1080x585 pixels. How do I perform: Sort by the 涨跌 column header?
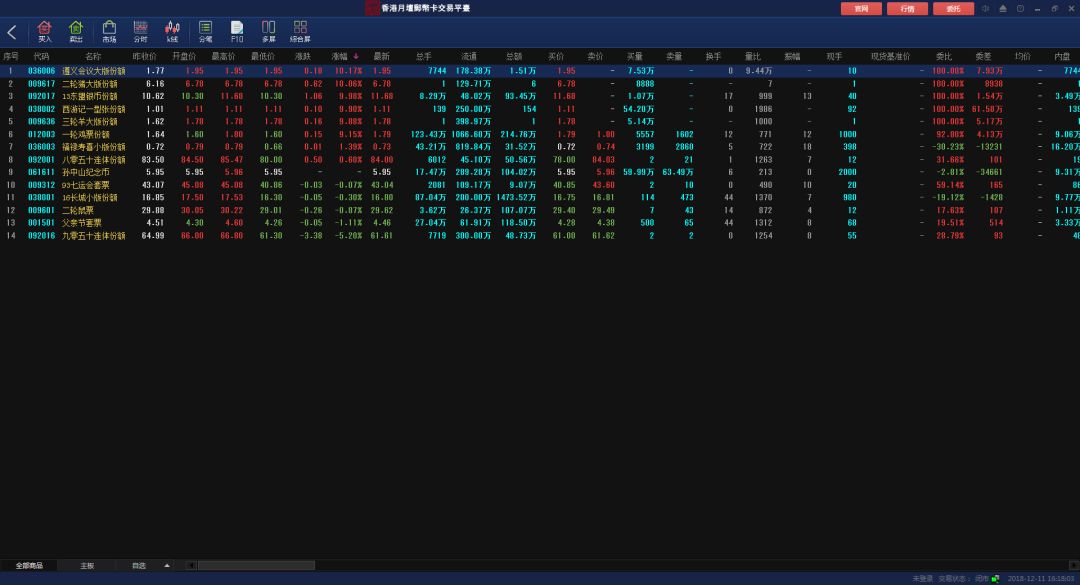point(303,57)
